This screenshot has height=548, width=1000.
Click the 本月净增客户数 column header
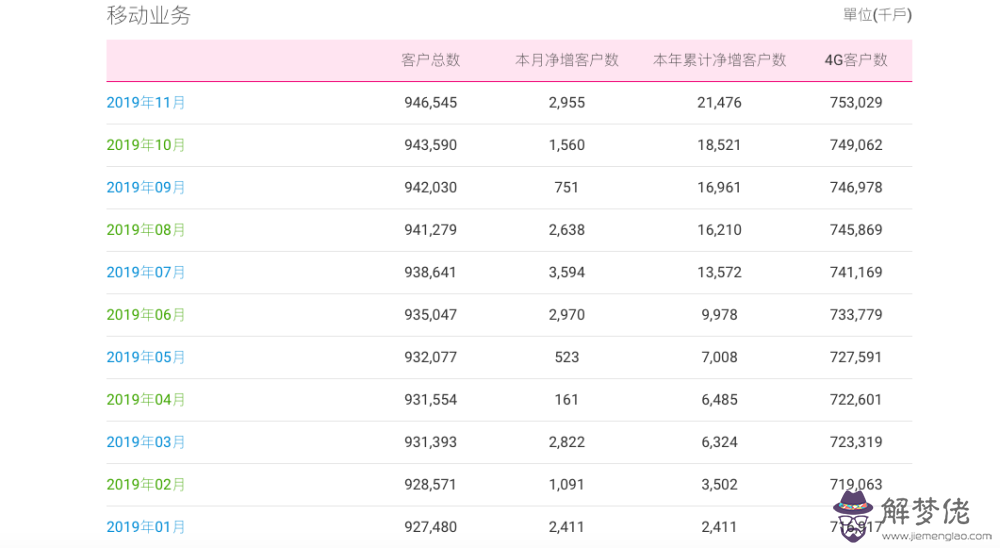point(567,60)
